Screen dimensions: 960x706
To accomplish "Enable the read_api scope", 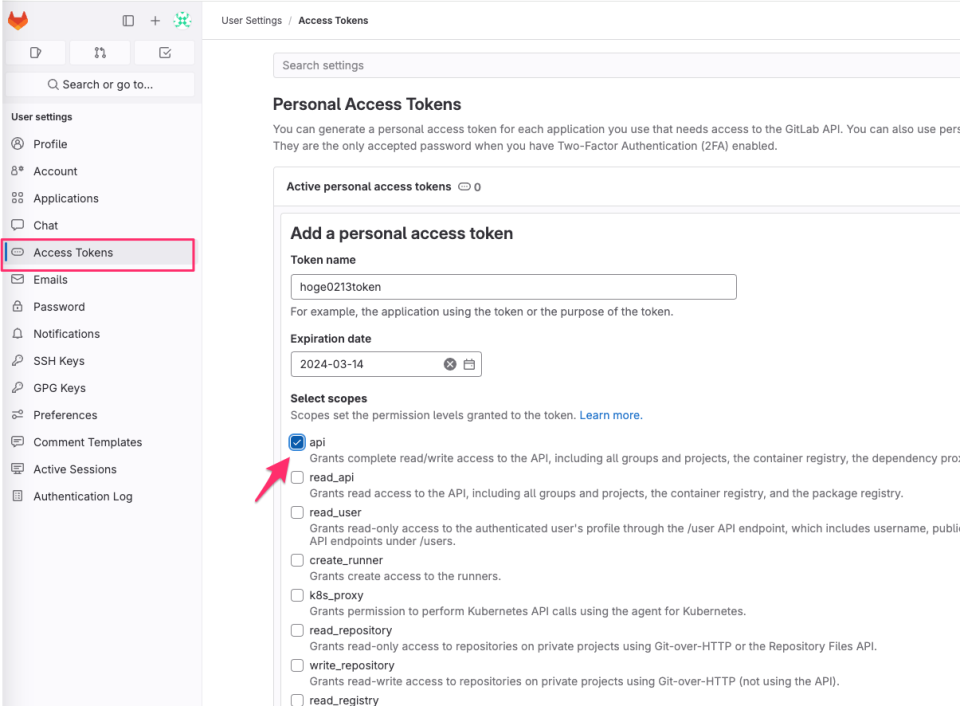I will (297, 477).
